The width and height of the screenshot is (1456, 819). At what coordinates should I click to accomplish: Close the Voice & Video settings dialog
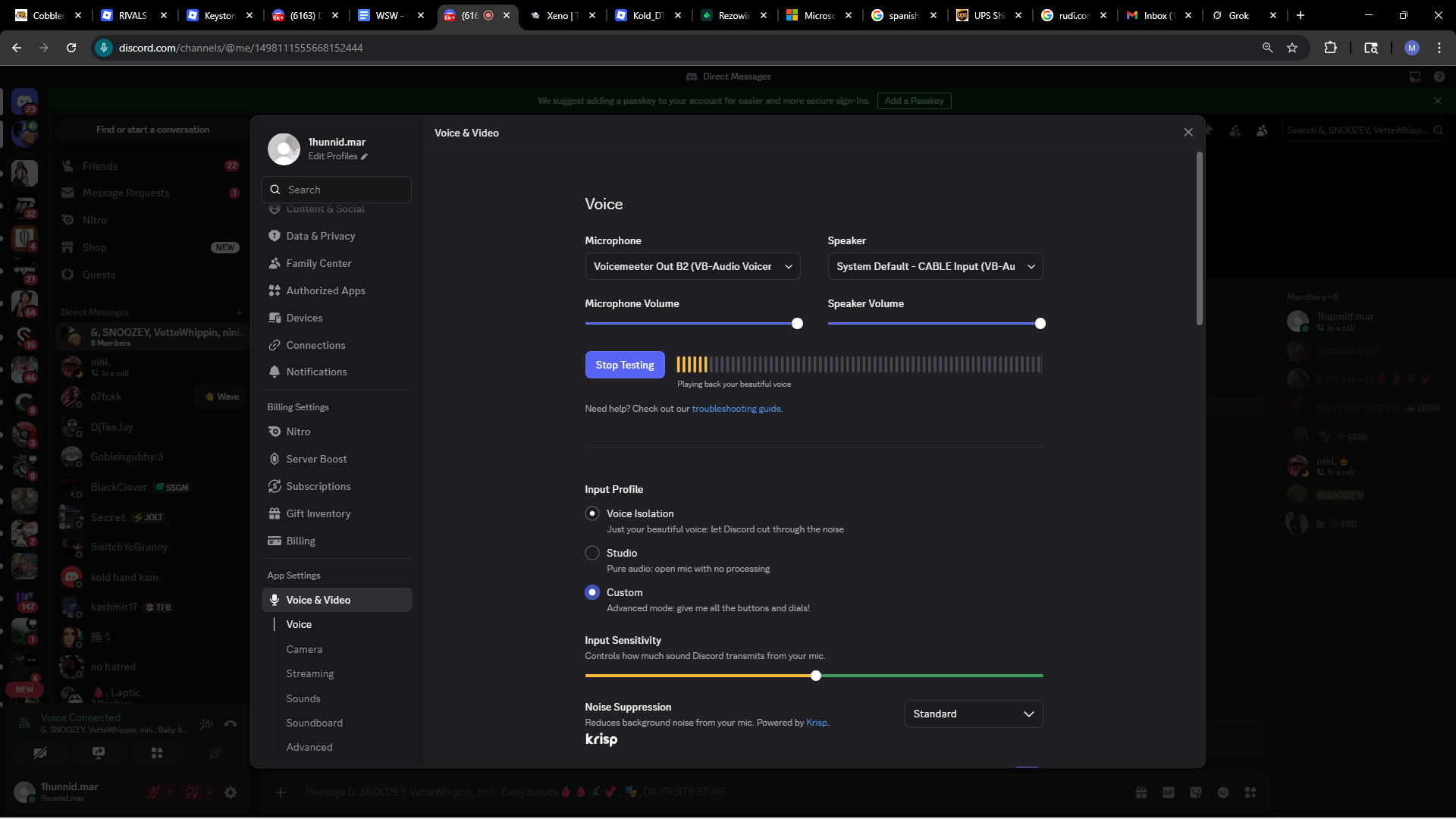pyautogui.click(x=1188, y=133)
